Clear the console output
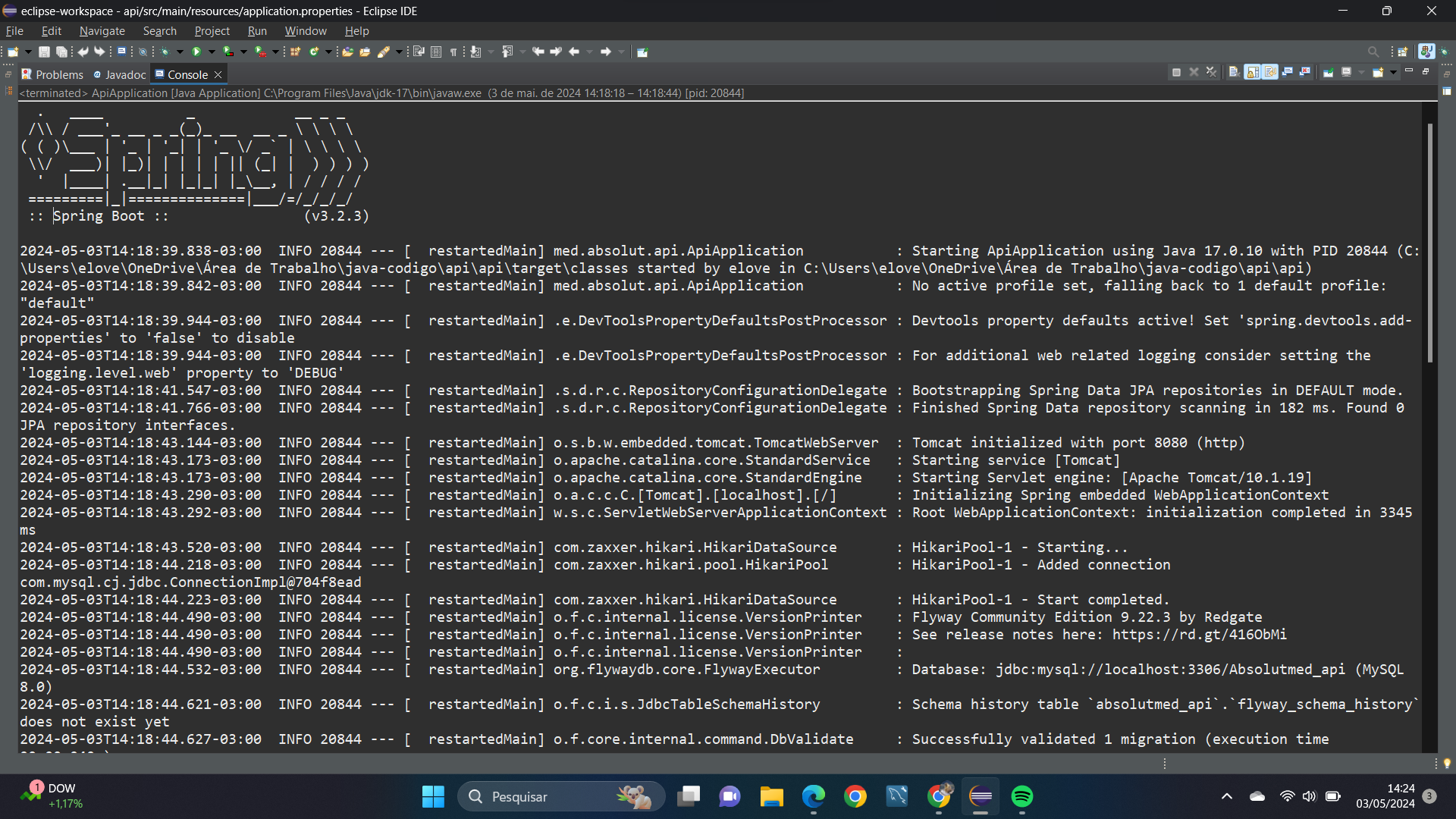 (1234, 72)
